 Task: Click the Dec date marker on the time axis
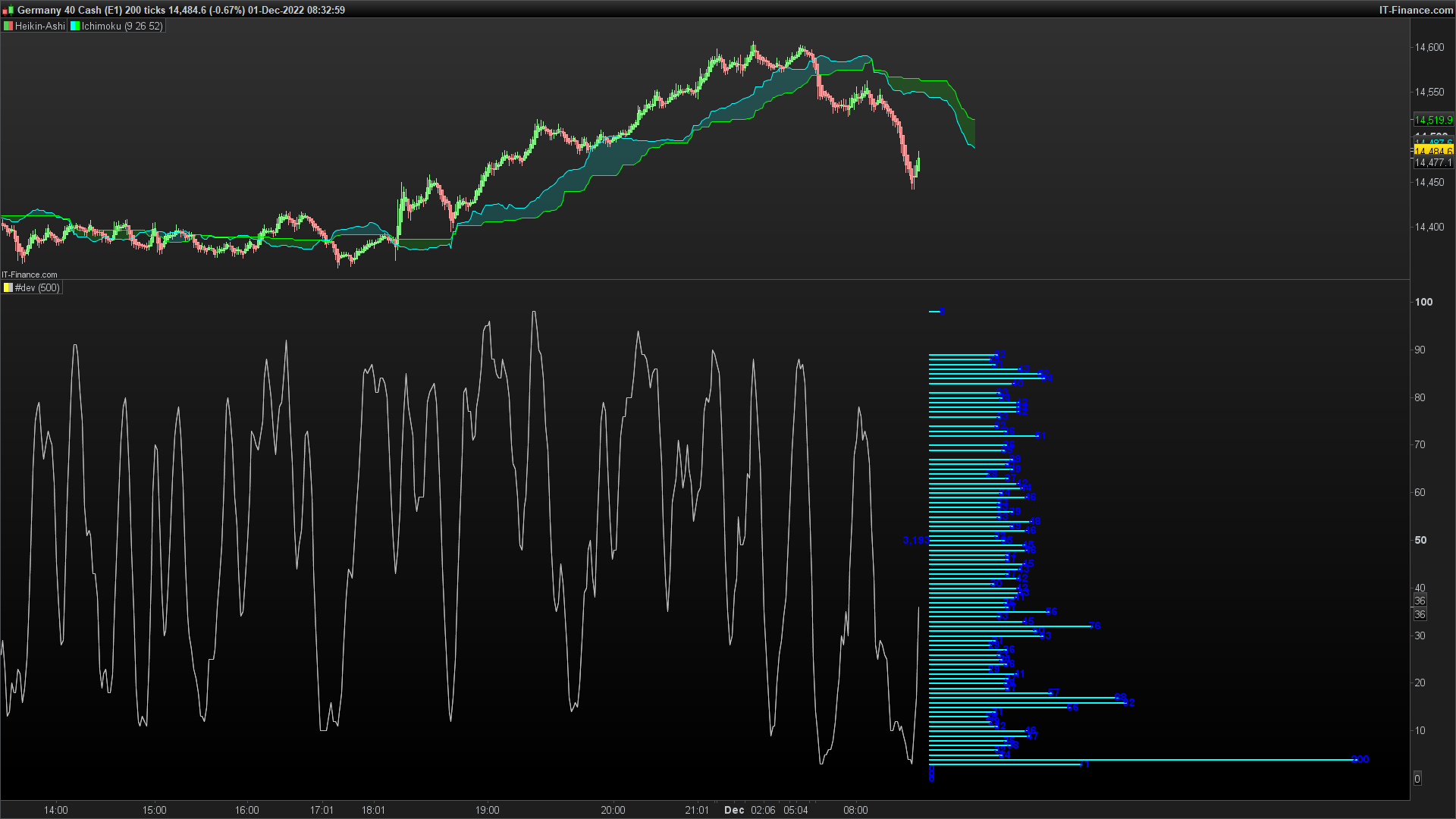(734, 810)
